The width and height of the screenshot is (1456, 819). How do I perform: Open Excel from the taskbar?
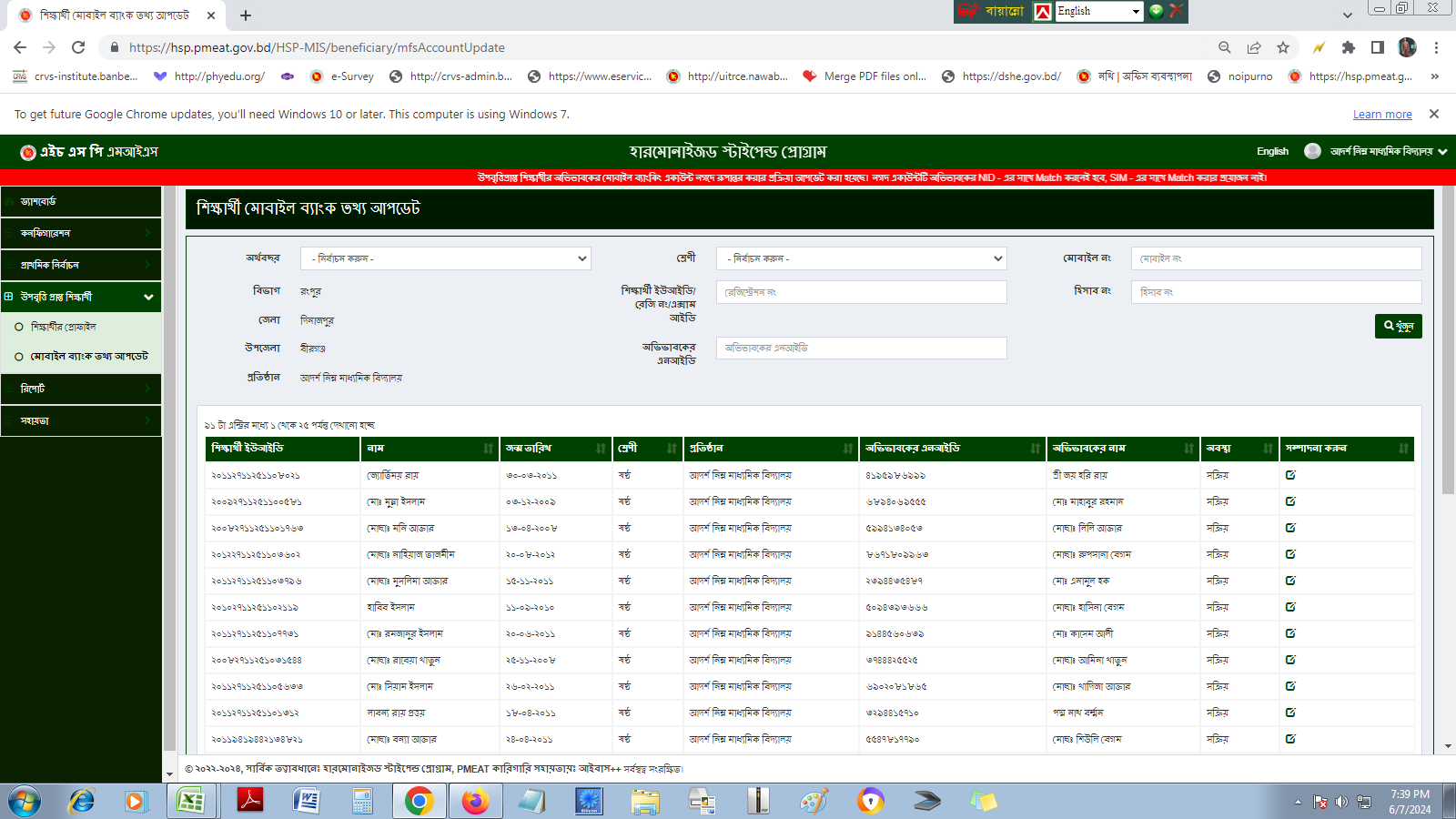click(191, 801)
